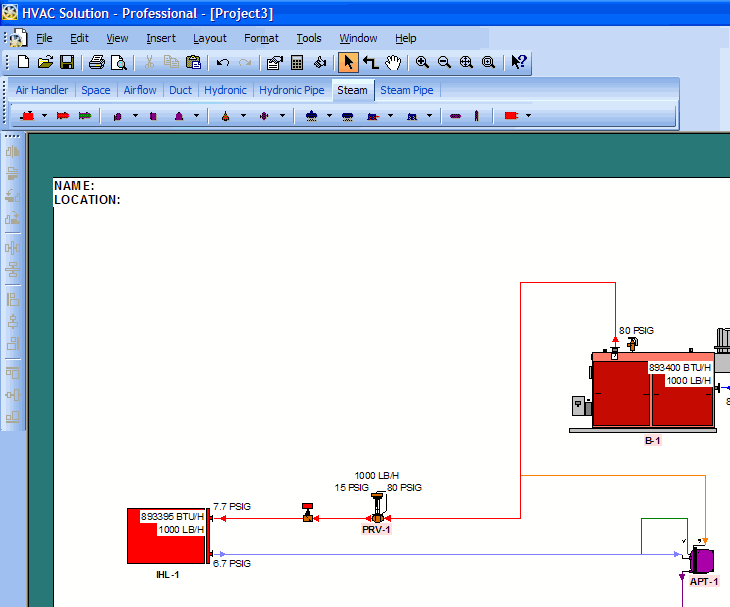Expand the red boiler component dropdown
Viewport: 730px width, 607px height.
coord(44,115)
